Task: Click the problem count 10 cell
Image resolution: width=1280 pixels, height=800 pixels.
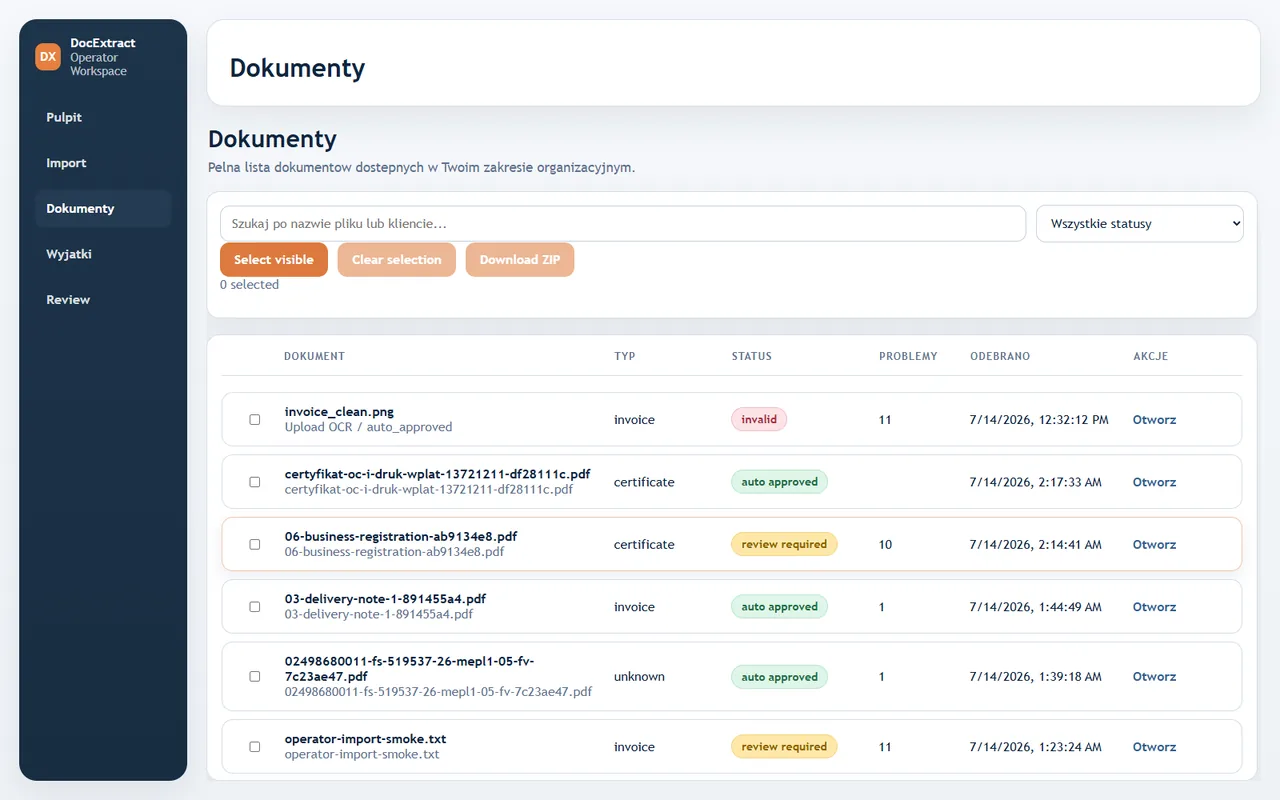Action: 885,545
